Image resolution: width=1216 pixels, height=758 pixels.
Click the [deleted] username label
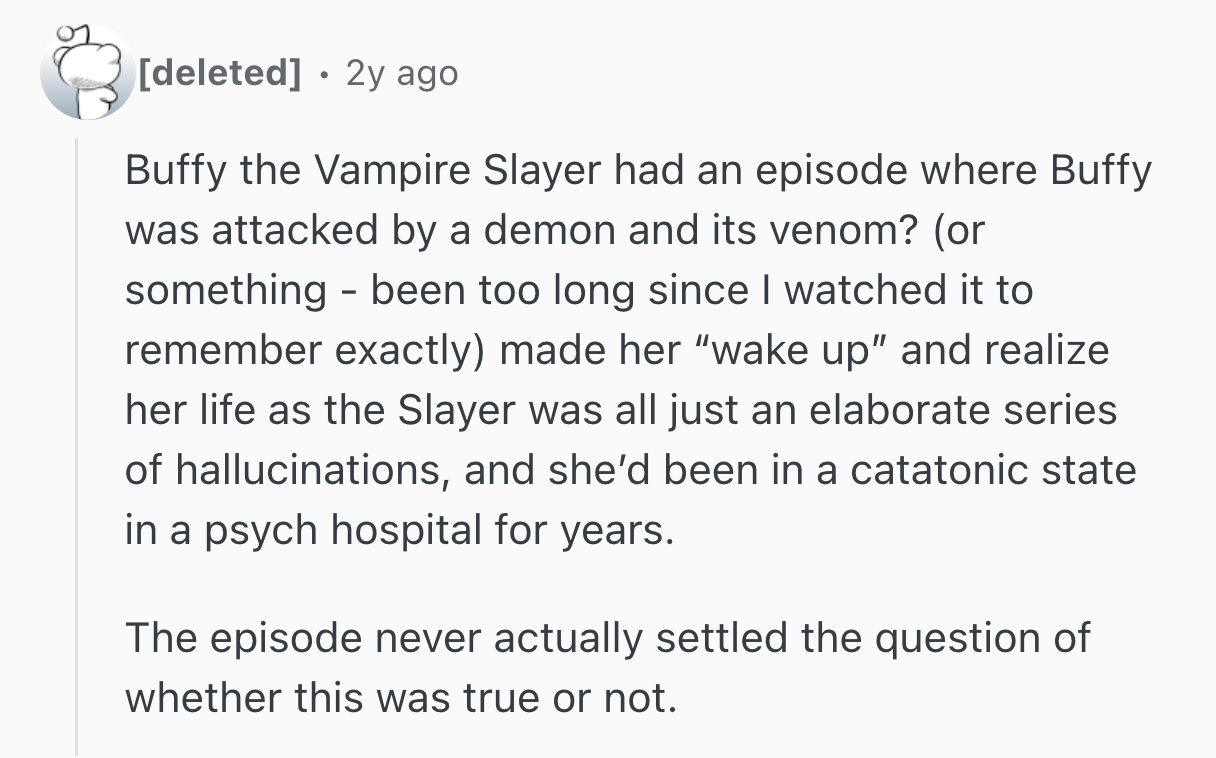pyautogui.click(x=220, y=73)
